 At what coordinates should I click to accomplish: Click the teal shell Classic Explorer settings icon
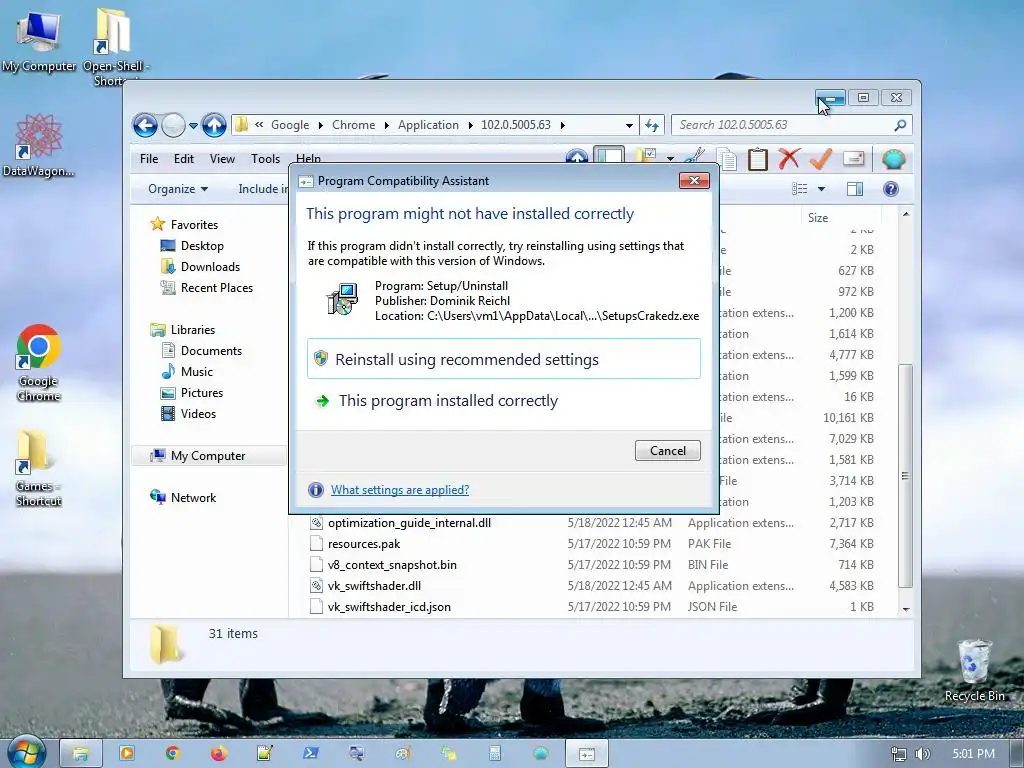pyautogui.click(x=893, y=159)
